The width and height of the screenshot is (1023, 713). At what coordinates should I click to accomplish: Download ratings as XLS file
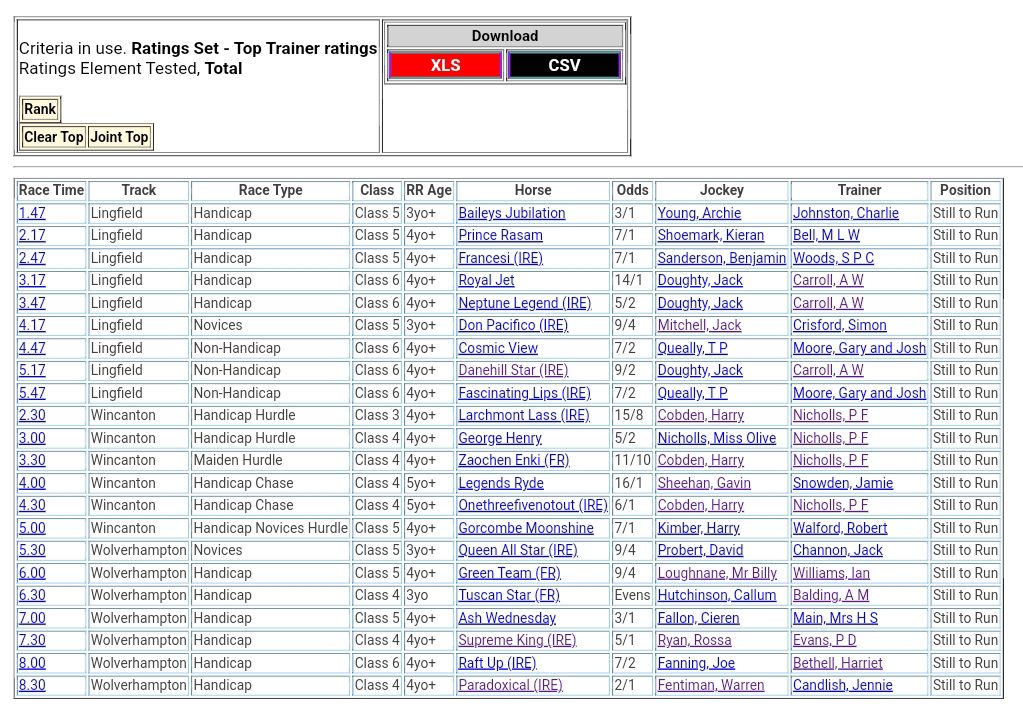[445, 66]
